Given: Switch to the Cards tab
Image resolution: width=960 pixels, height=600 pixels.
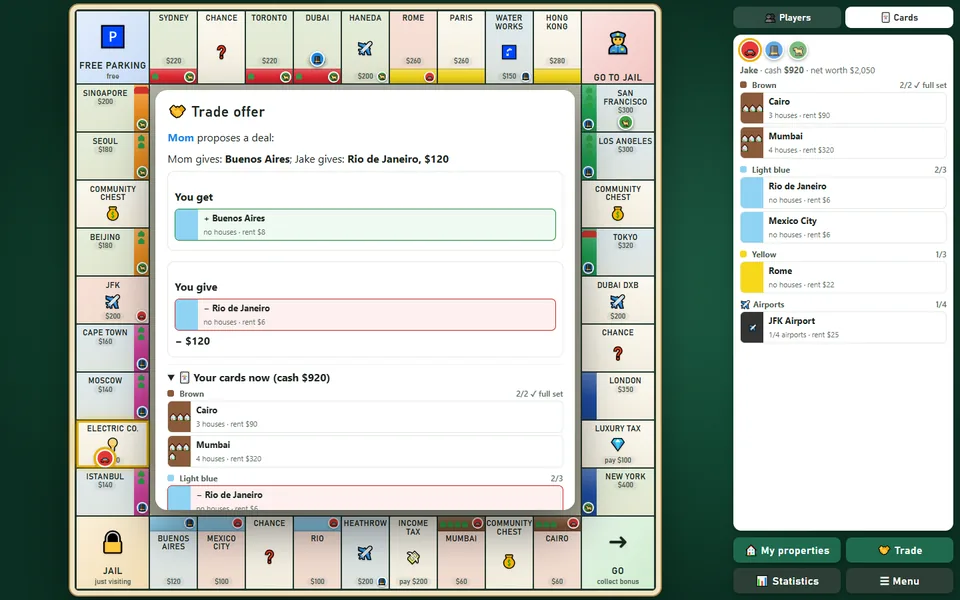Looking at the screenshot, I should (x=899, y=18).
